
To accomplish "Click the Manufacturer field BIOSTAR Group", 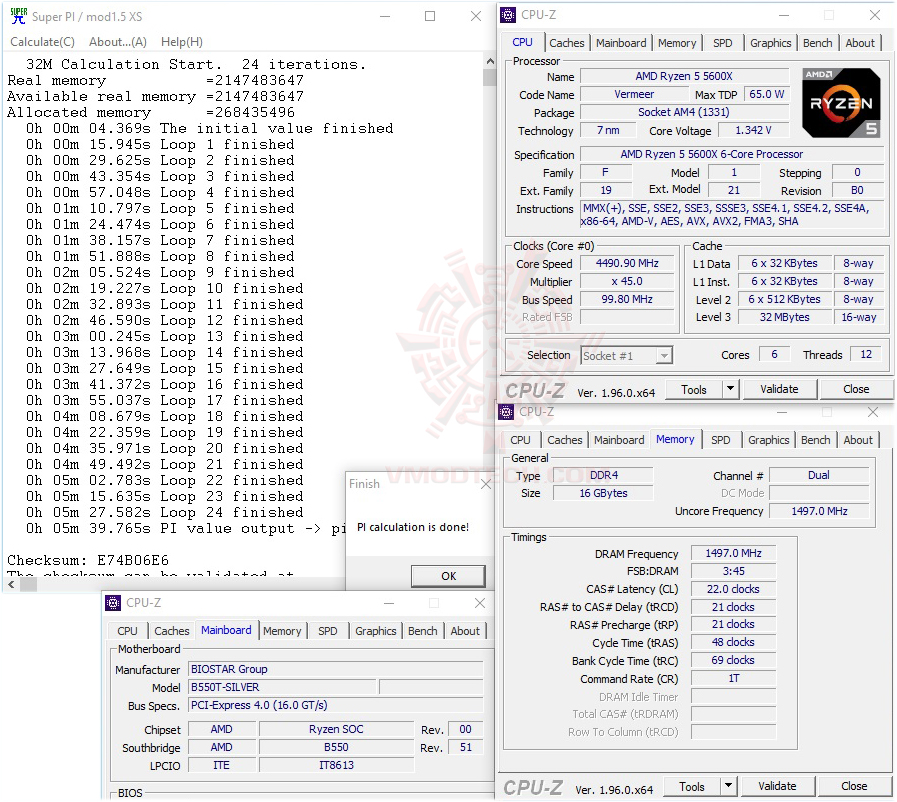I will tap(336, 669).
